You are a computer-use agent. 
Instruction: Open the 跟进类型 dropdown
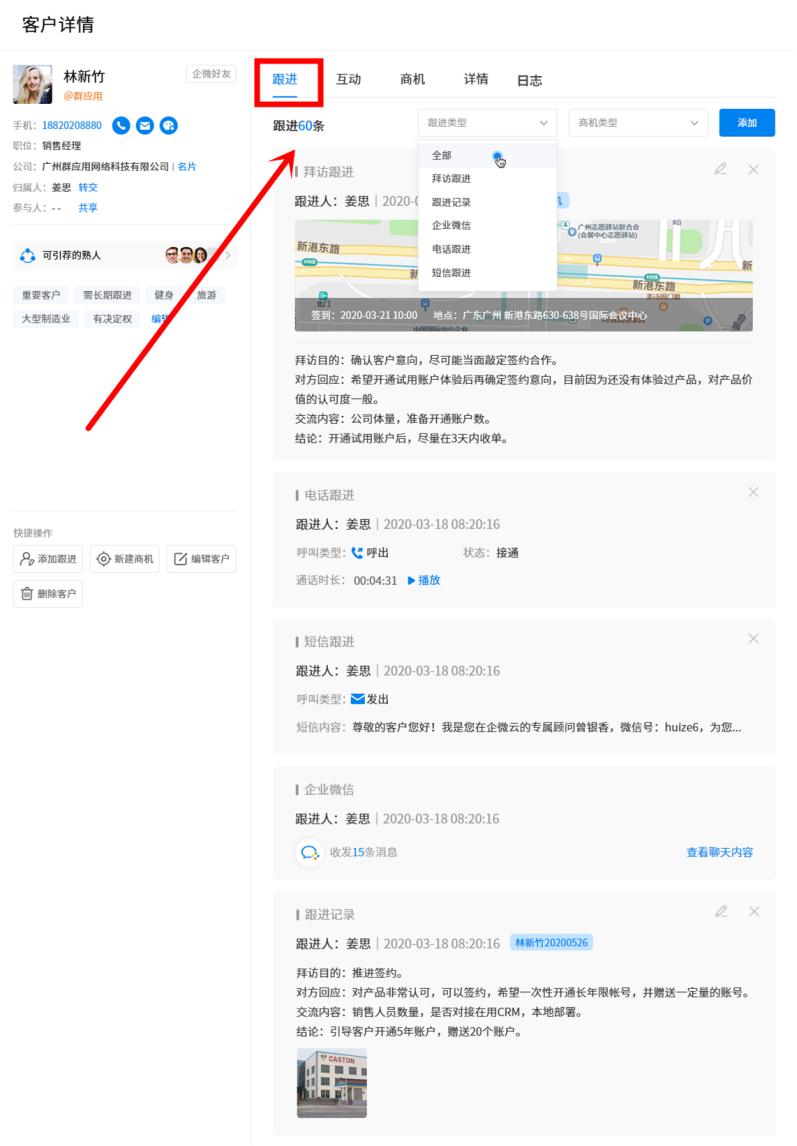tap(487, 123)
